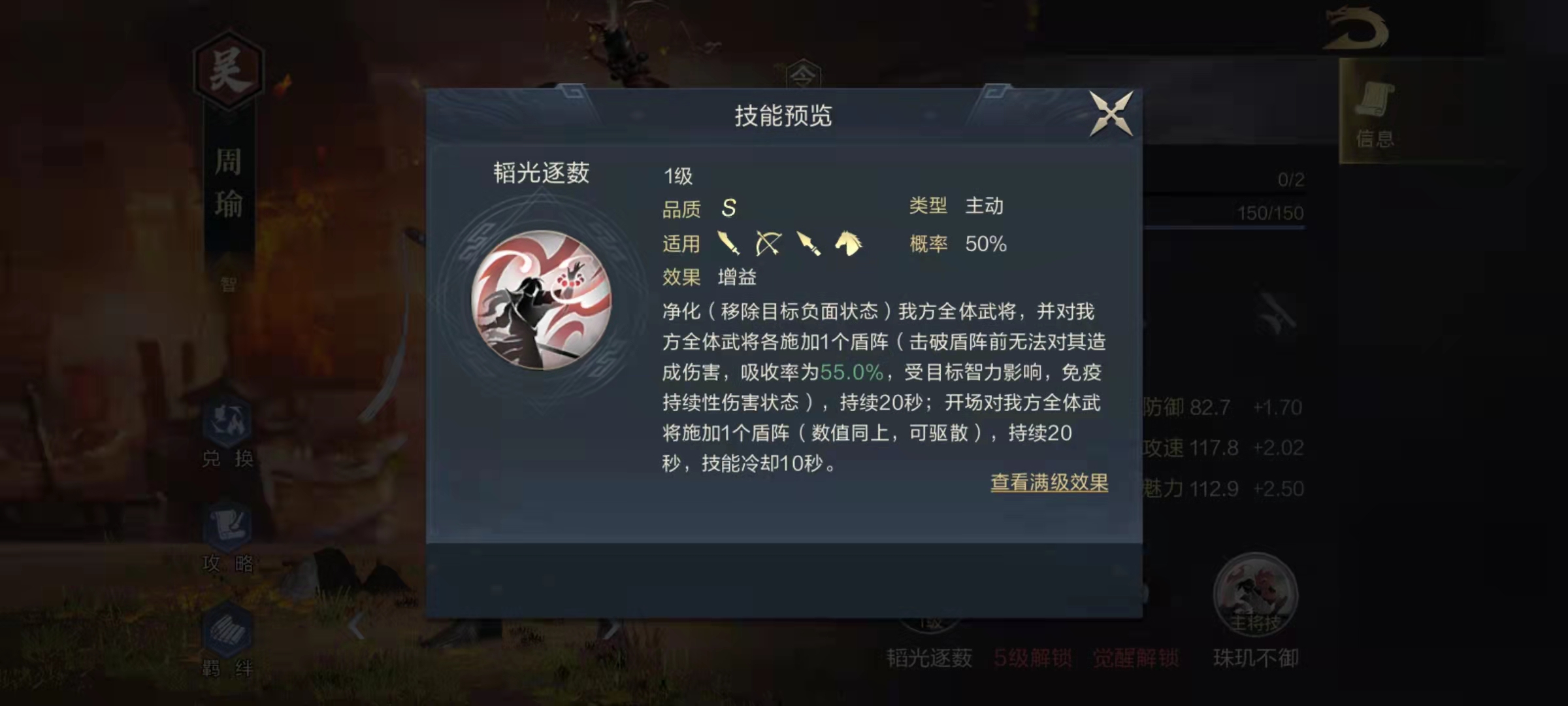Viewport: 1568px width, 706px height.
Task: Tap the 韬光逐薮 skill portrait icon
Action: [x=542, y=299]
